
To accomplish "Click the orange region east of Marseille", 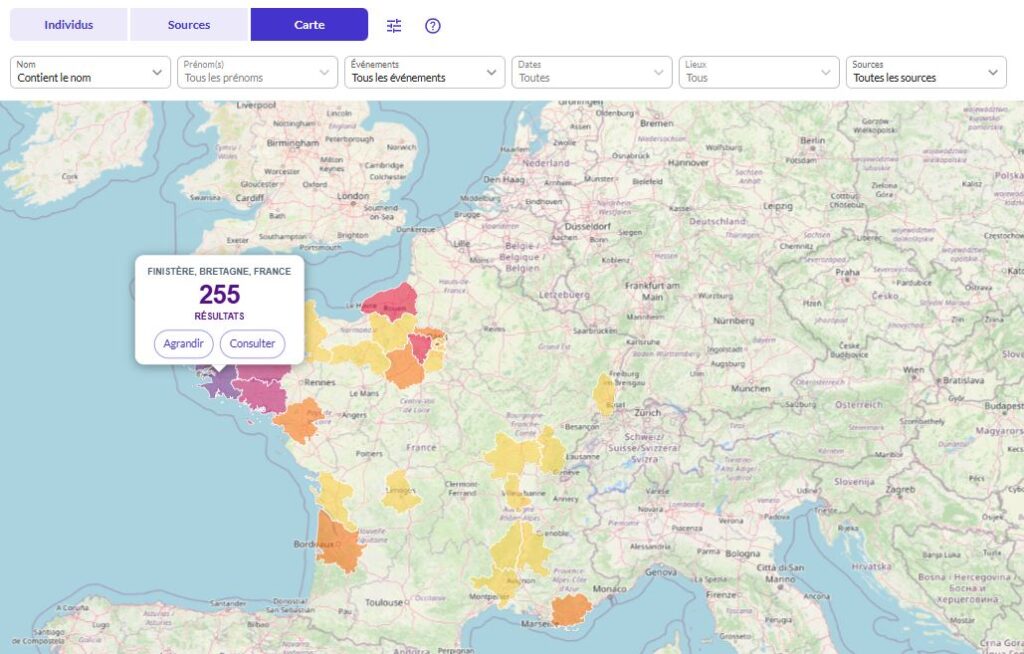I will pyautogui.click(x=571, y=609).
